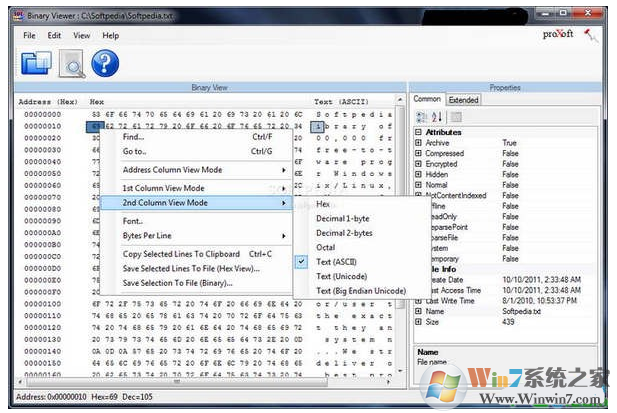
Task: Click address row 00000000
Action: (x=43, y=114)
